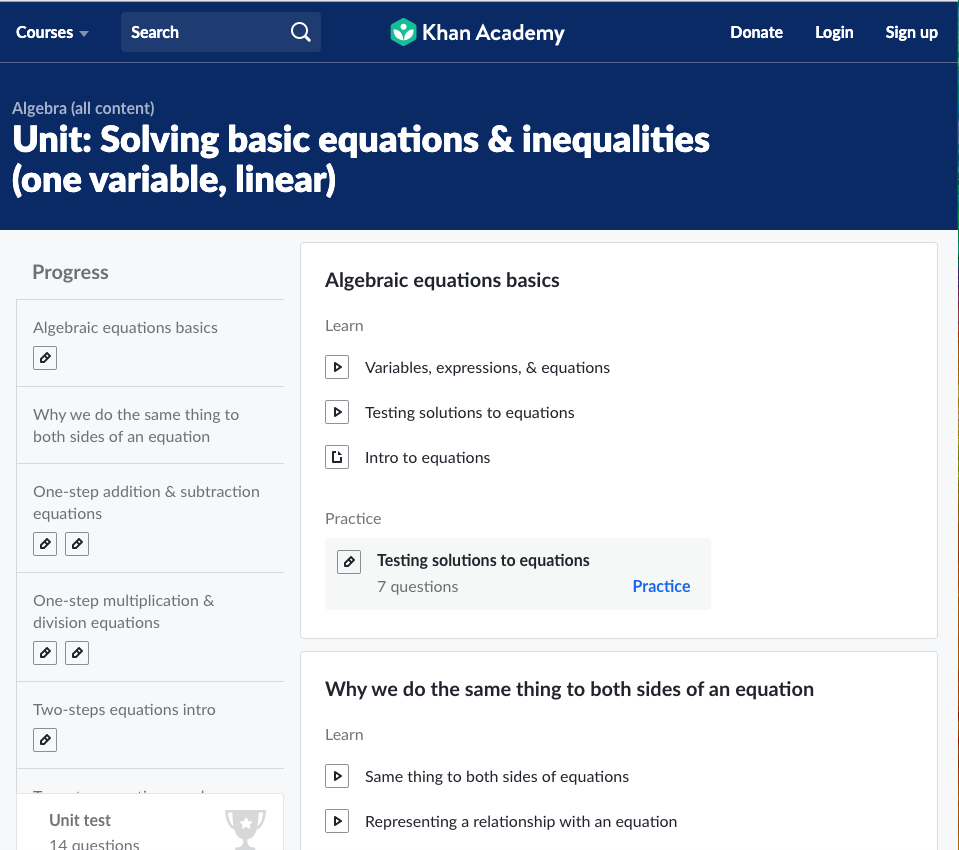Click play icon beside Same thing to both sides

[x=337, y=776]
